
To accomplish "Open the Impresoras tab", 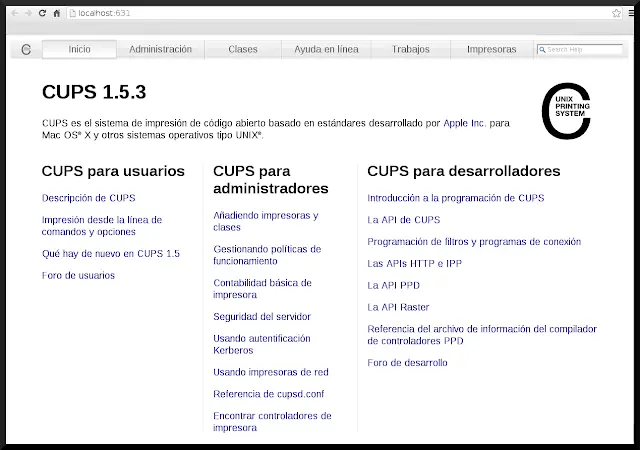I will click(491, 49).
